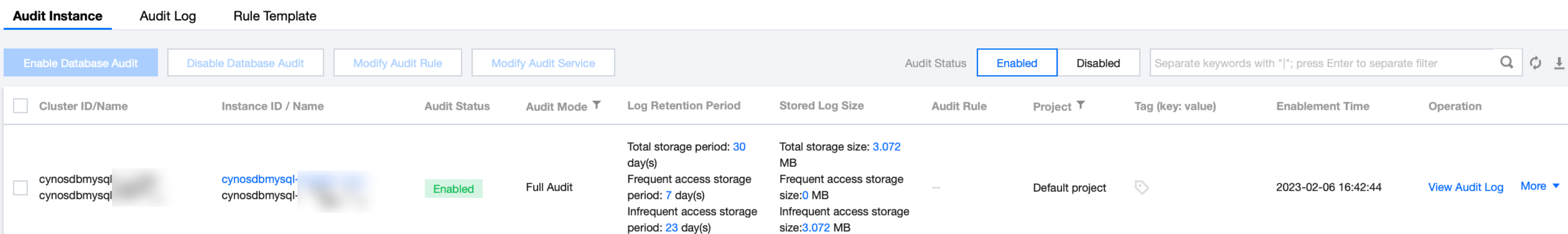Screen dimensions: 1568x234
Task: Click Enable Database Audit button
Action: coord(80,63)
